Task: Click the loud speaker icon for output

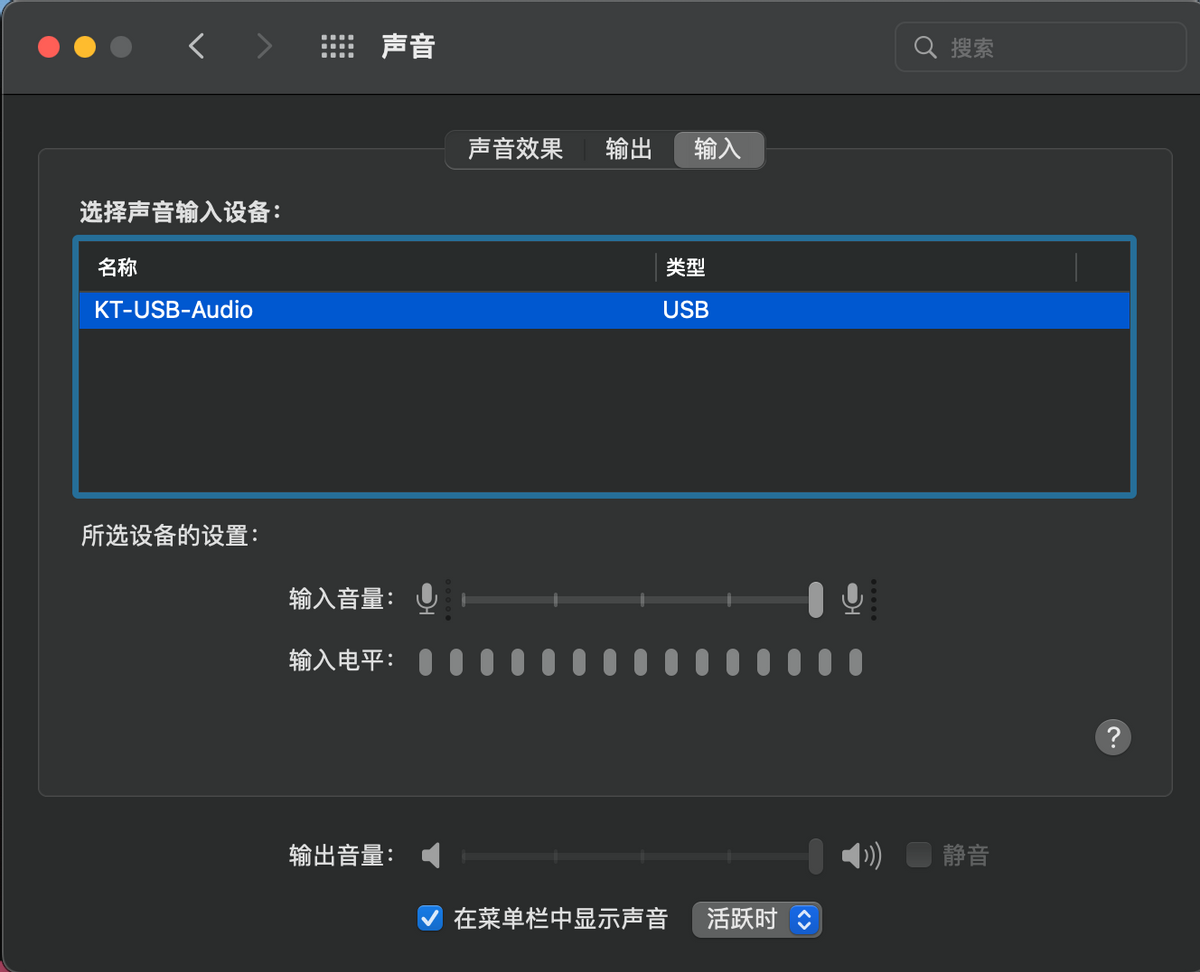Action: 860,855
